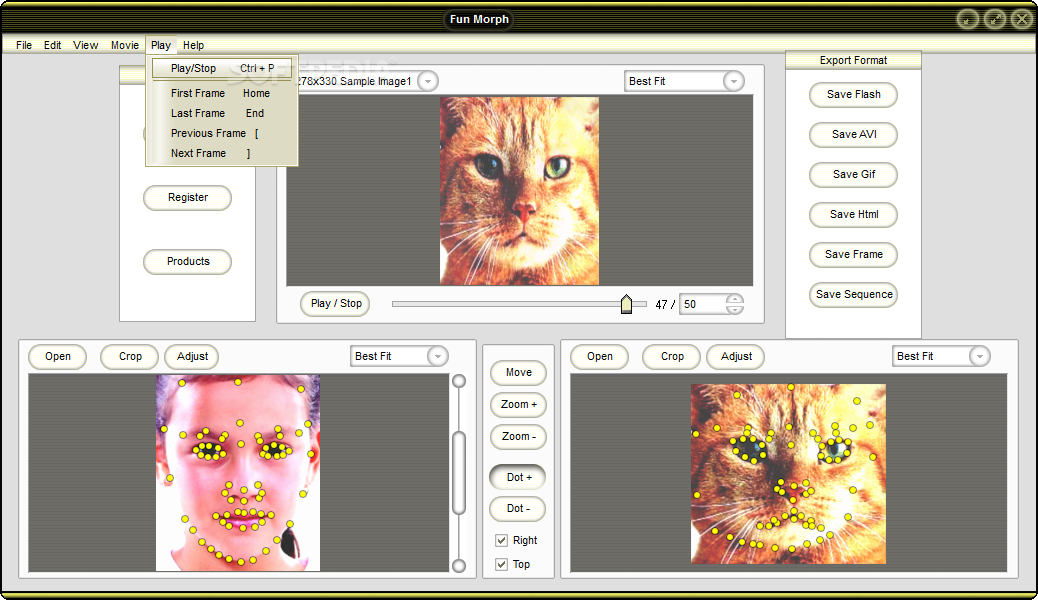The height and width of the screenshot is (600, 1038).
Task: Expand the right image Best Fit dropdown
Action: [980, 356]
